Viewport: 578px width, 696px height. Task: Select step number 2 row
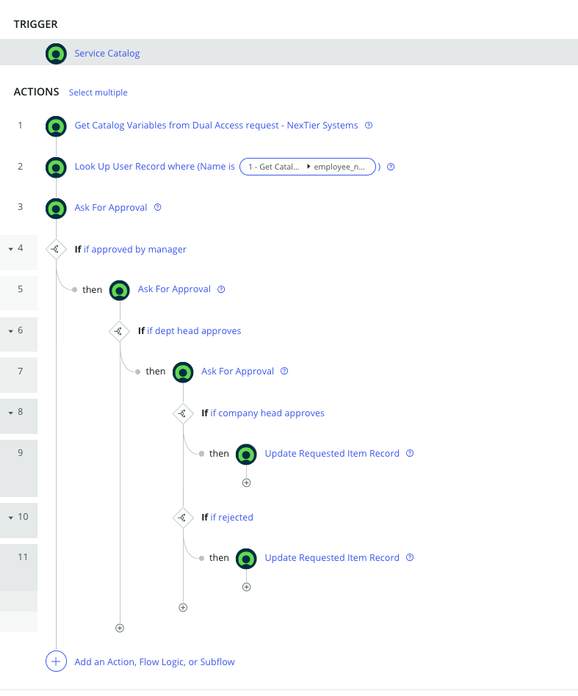20,167
